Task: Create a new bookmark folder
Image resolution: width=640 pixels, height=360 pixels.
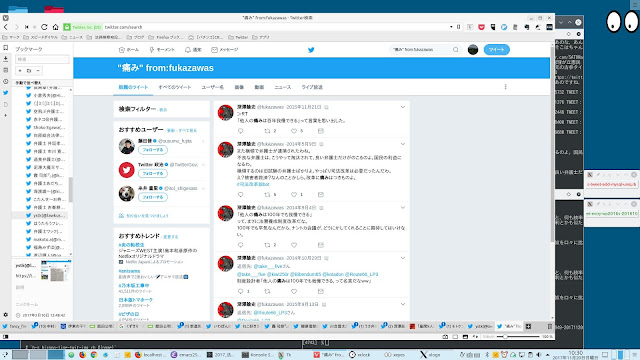Action: (x=29, y=71)
